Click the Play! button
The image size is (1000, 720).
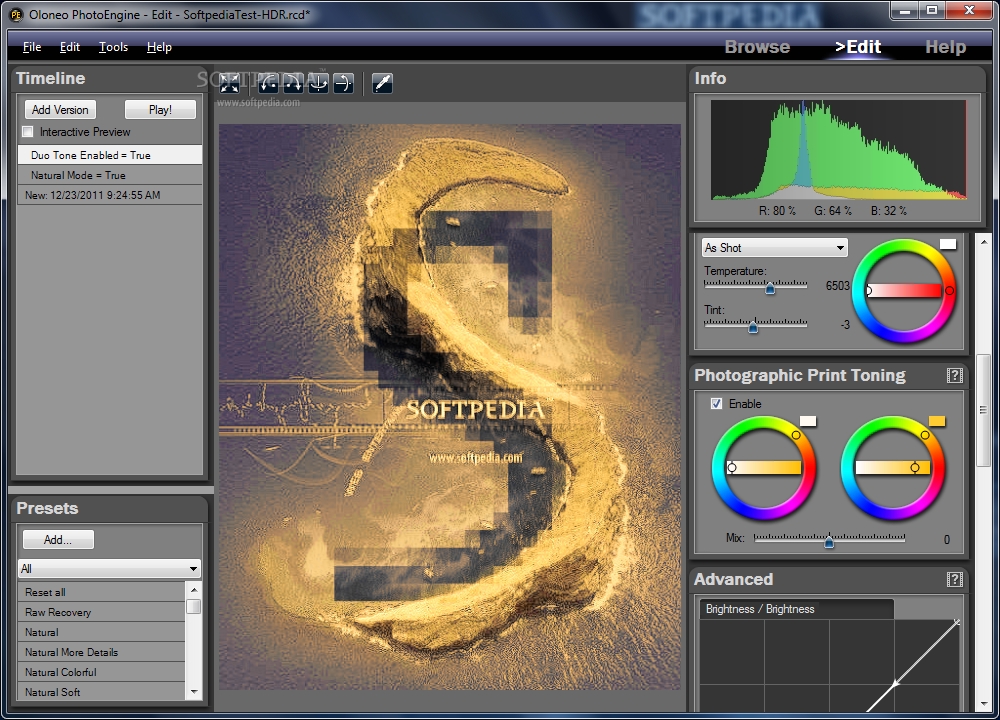[160, 110]
